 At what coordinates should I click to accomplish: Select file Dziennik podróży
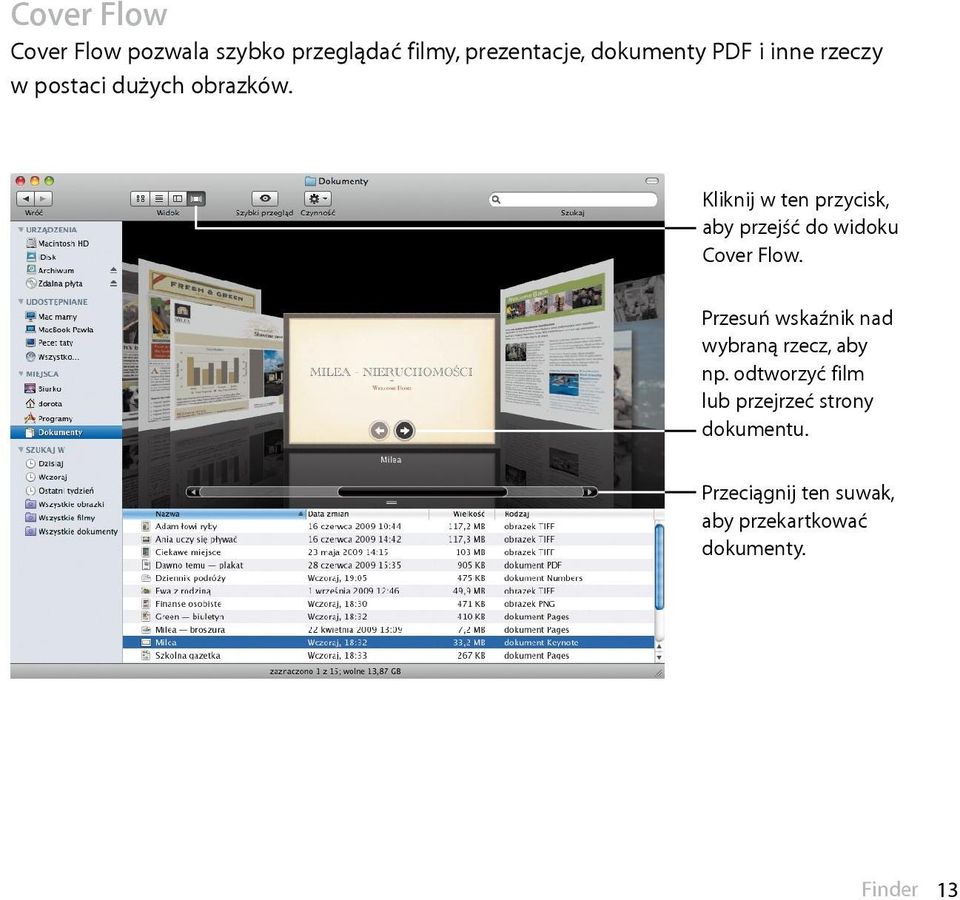pyautogui.click(x=388, y=578)
